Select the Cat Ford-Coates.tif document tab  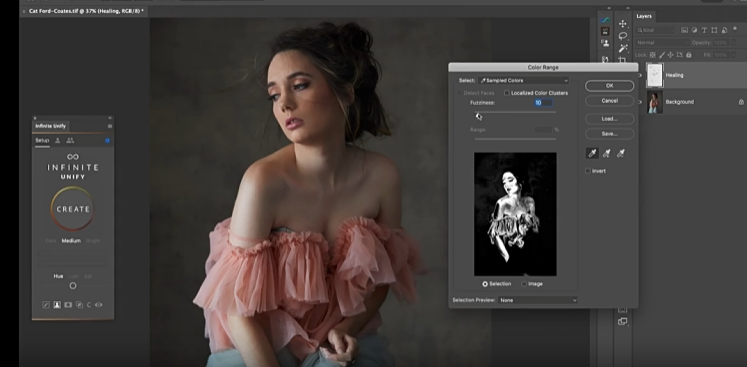86,11
